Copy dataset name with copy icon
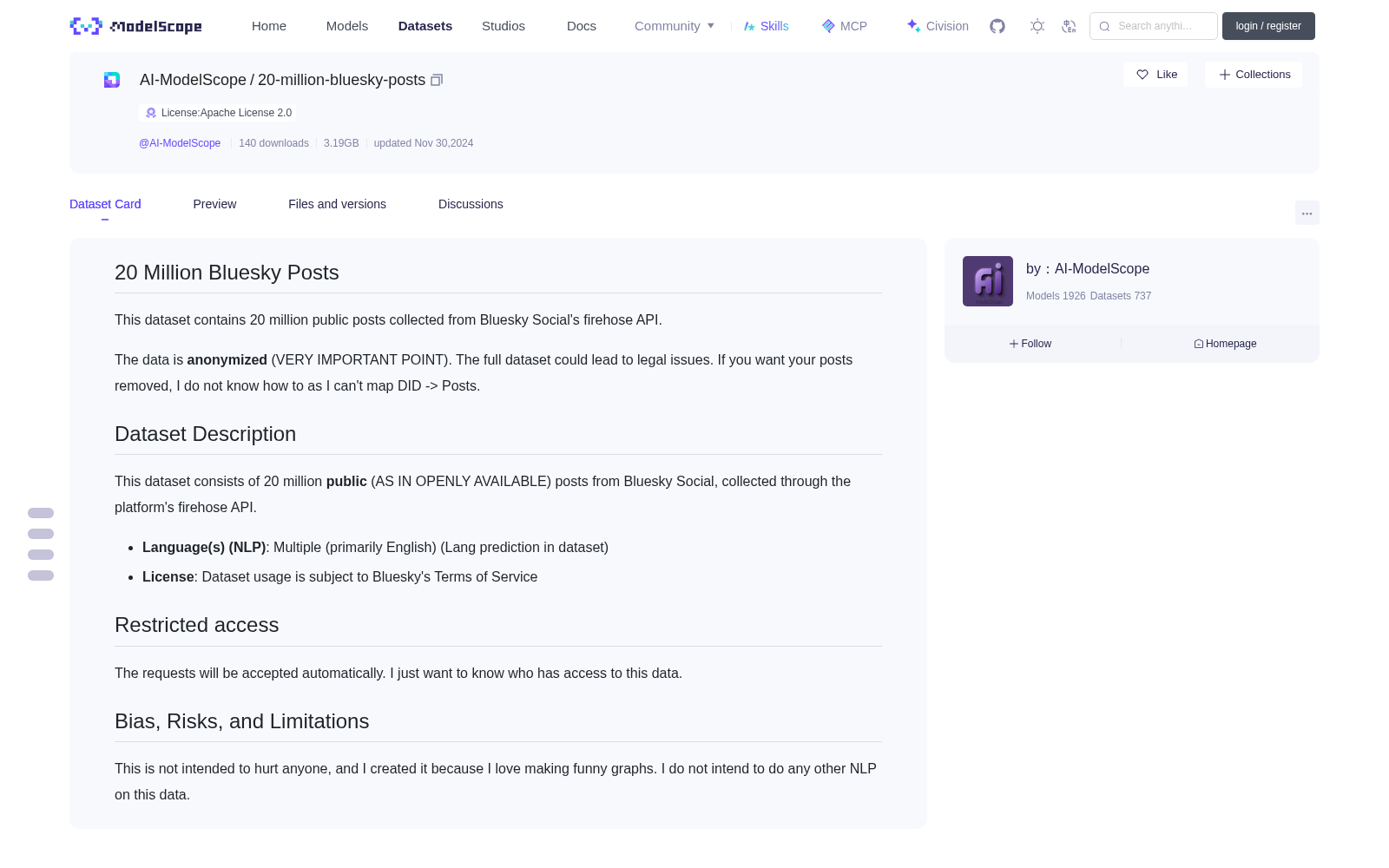1389x868 pixels. click(x=437, y=80)
